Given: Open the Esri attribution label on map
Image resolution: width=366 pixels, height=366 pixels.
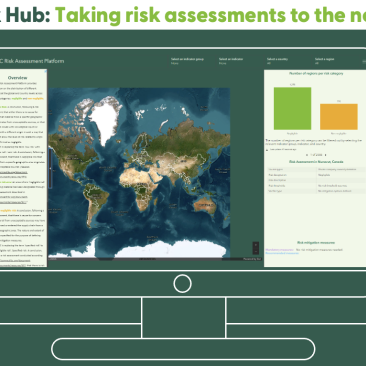Looking at the screenshot, I should (x=252, y=259).
